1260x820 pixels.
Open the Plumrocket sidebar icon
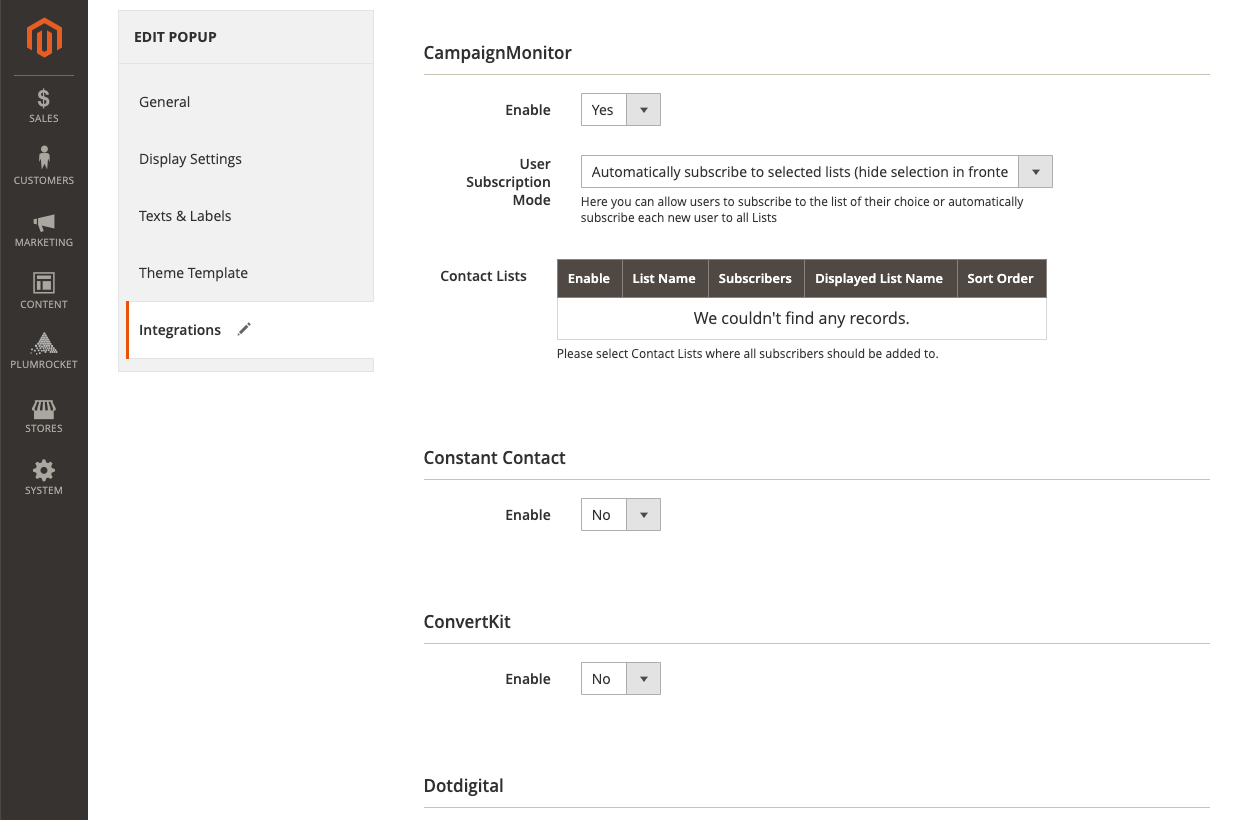44,351
